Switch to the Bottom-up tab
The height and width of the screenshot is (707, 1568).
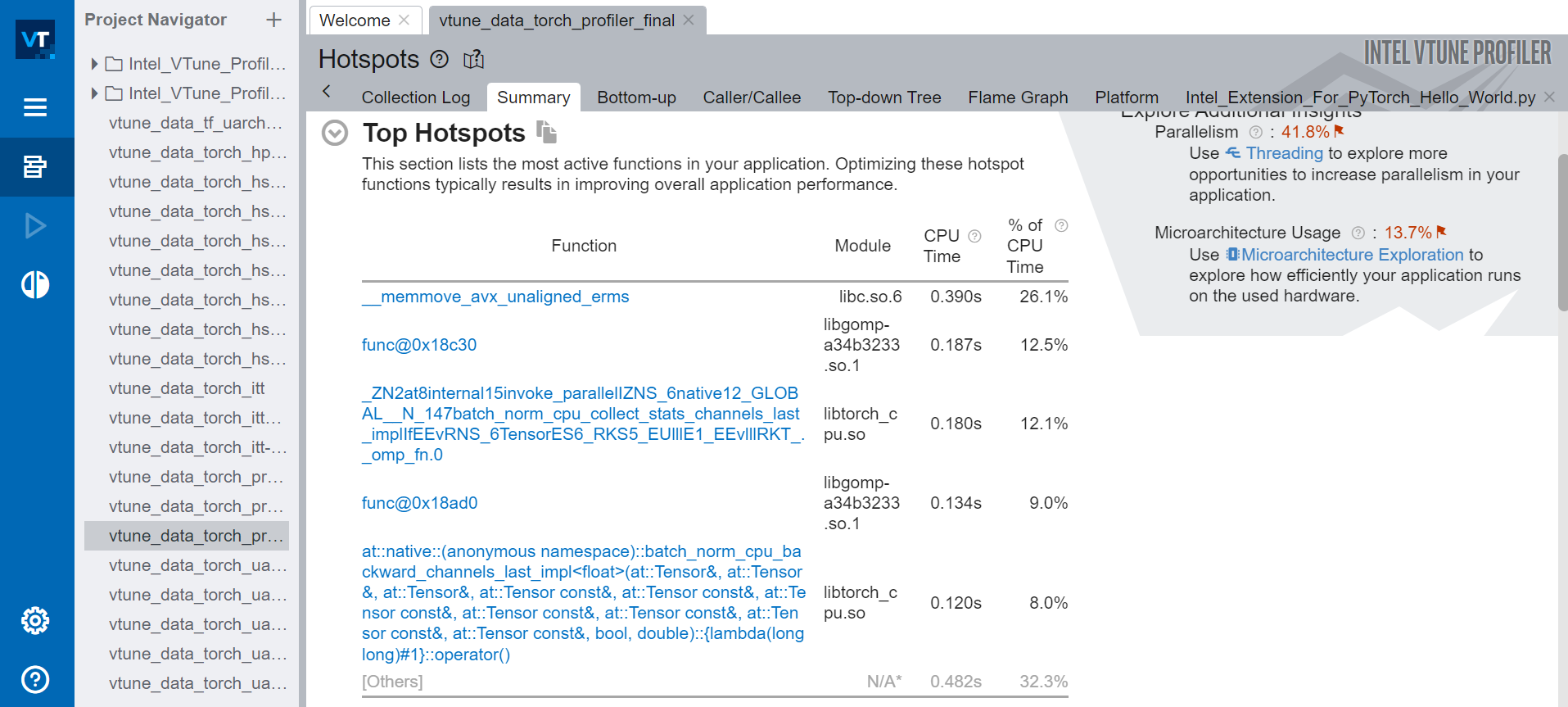tap(636, 97)
